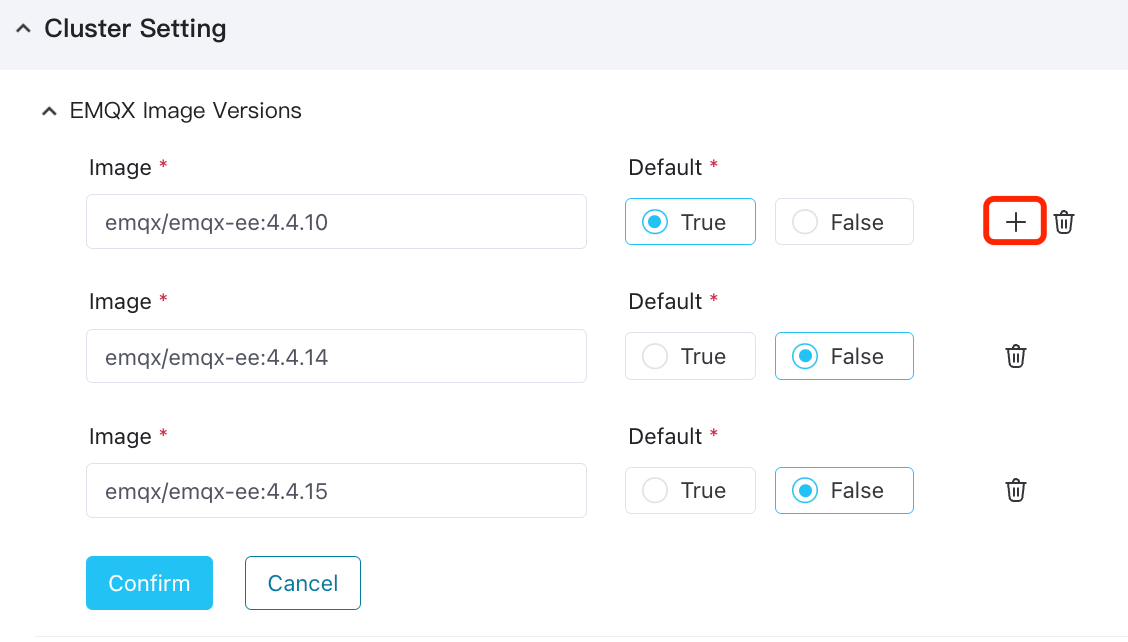Click the Confirm button

(x=149, y=583)
